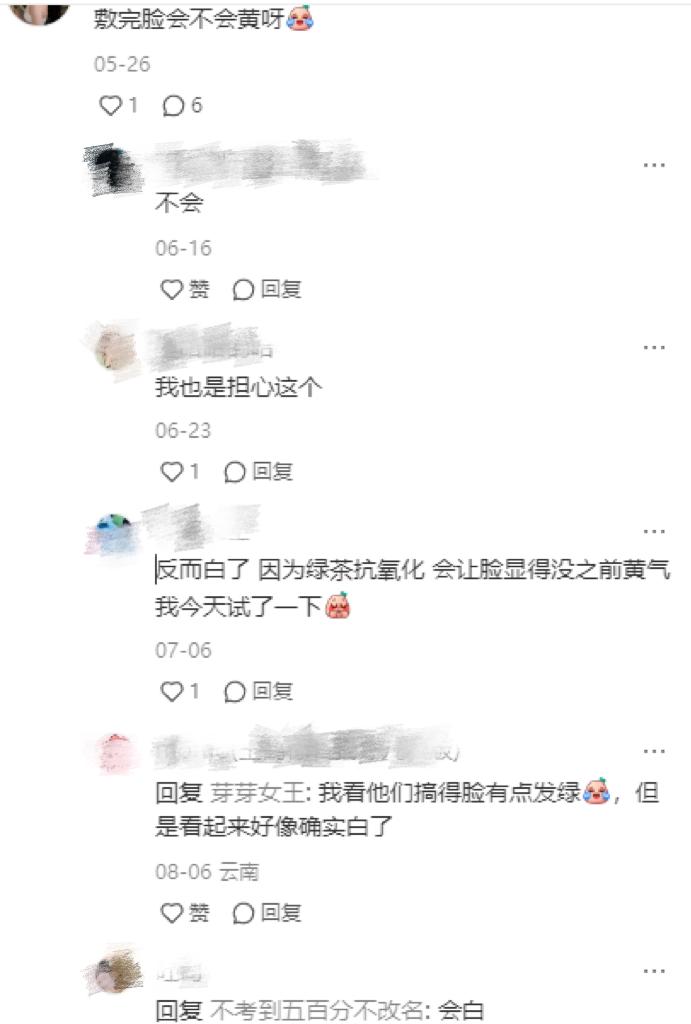Open mentioned user 不考到五百分不改名
691x1024 pixels.
pos(316,1012)
